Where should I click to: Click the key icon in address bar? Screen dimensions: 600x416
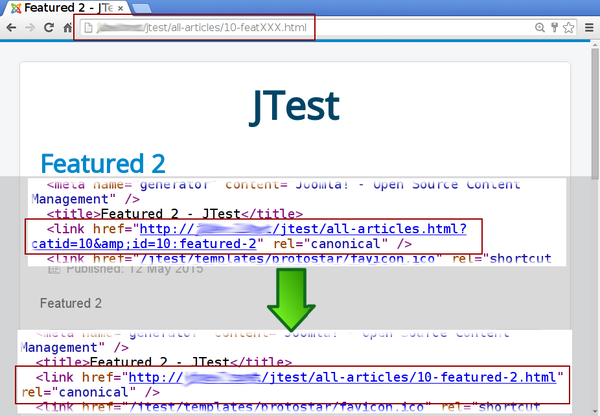tap(555, 28)
